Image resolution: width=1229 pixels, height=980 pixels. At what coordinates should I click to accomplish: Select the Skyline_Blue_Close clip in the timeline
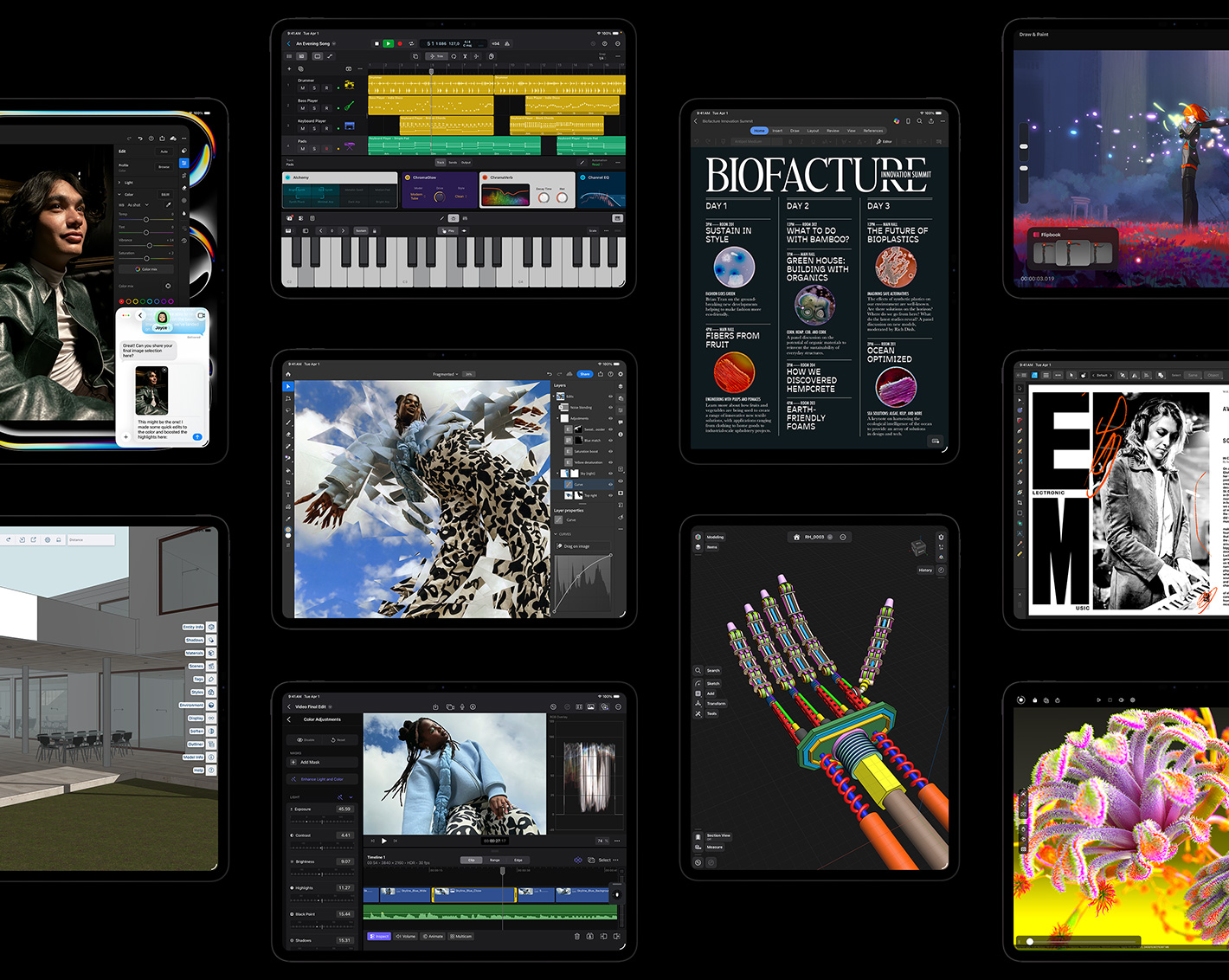tap(473, 894)
